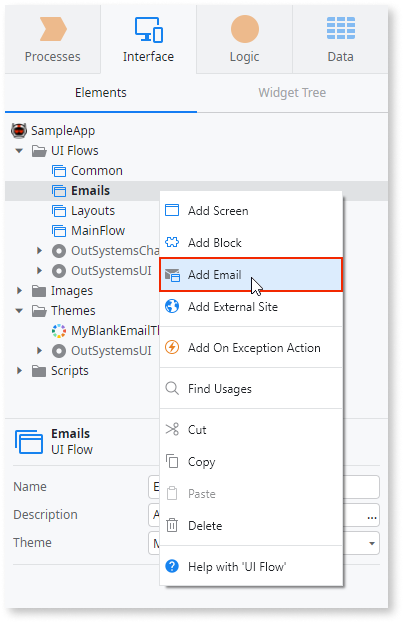Image resolution: width=403 pixels, height=623 pixels.
Task: Click the Add External Site globe icon
Action: coord(172,306)
